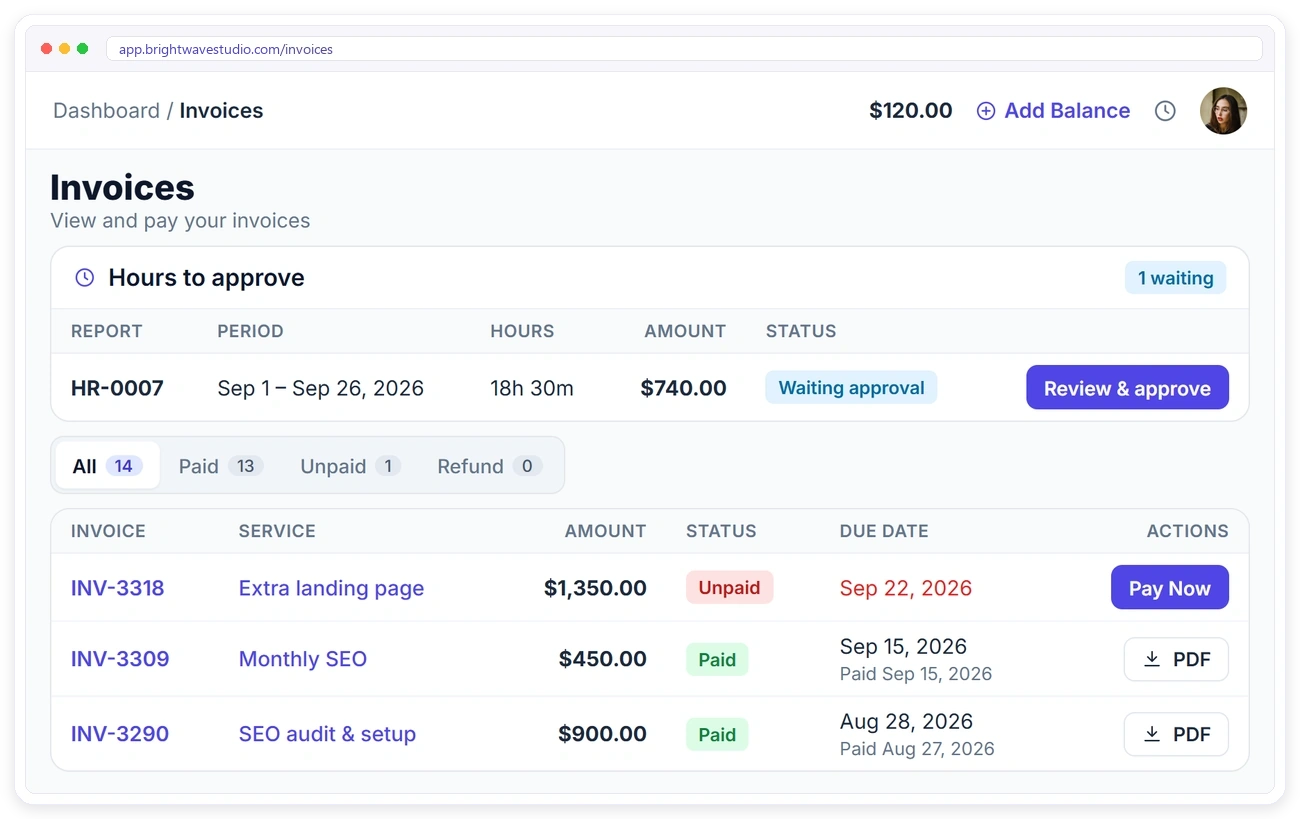Click the Paid Aug 27, 2026 note
Image resolution: width=1300 pixels, height=819 pixels.
click(917, 749)
